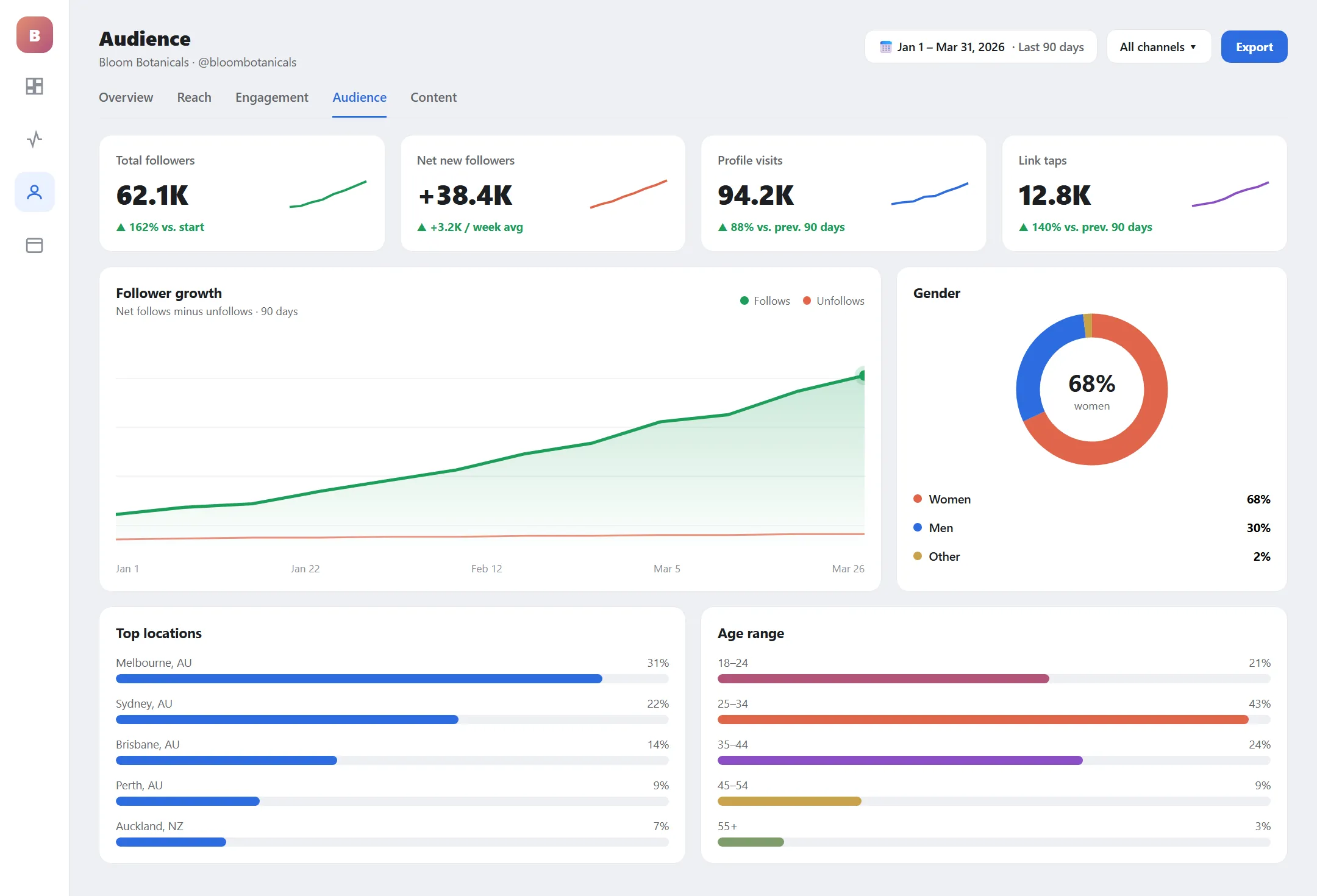Image resolution: width=1317 pixels, height=896 pixels.
Task: Select the audience person icon in sidebar
Action: pos(35,192)
